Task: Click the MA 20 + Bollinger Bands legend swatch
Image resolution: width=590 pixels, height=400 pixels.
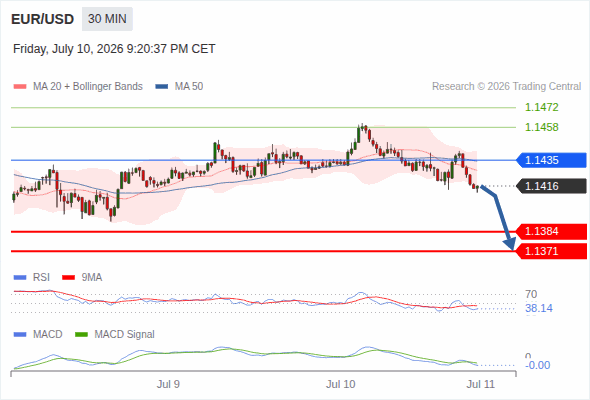Action: [20, 87]
